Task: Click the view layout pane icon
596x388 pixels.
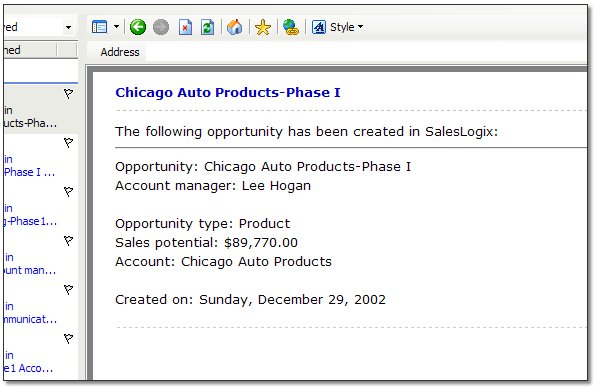Action: (x=100, y=27)
